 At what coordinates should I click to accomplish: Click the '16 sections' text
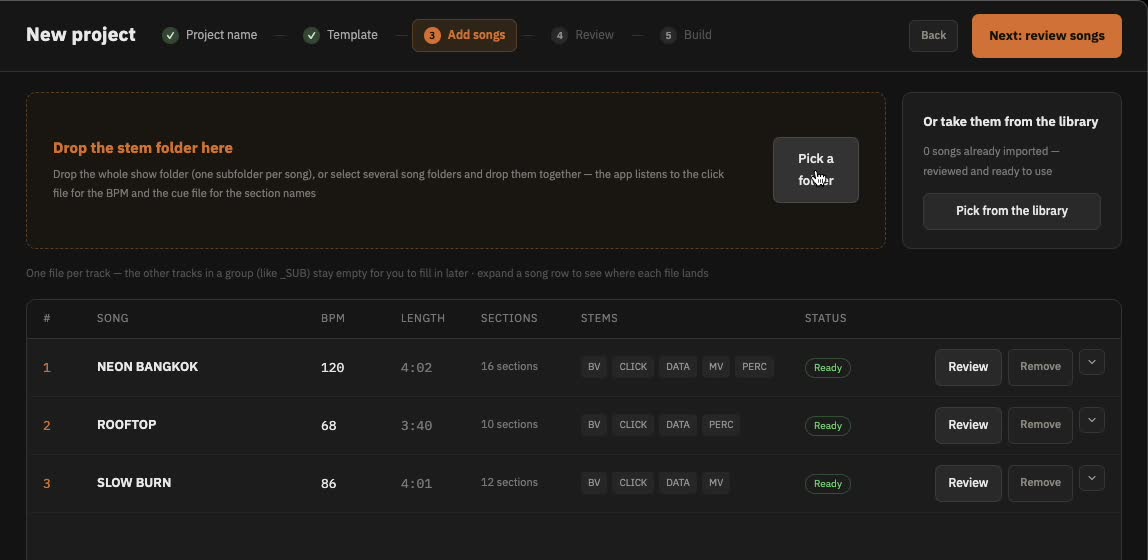[509, 366]
